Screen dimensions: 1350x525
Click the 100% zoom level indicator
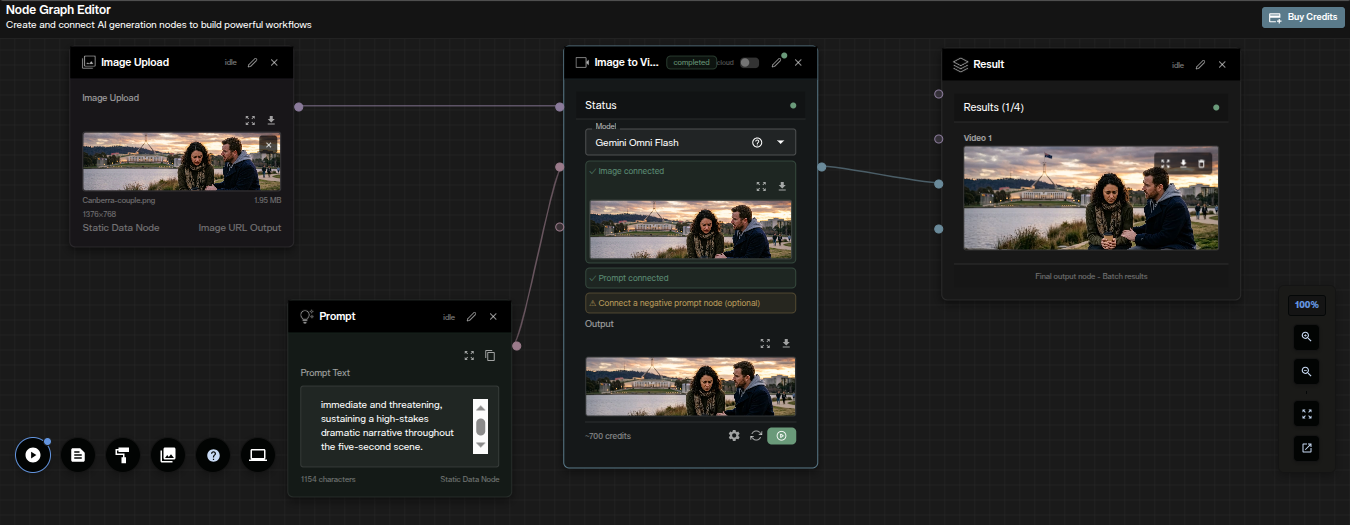coord(1306,304)
